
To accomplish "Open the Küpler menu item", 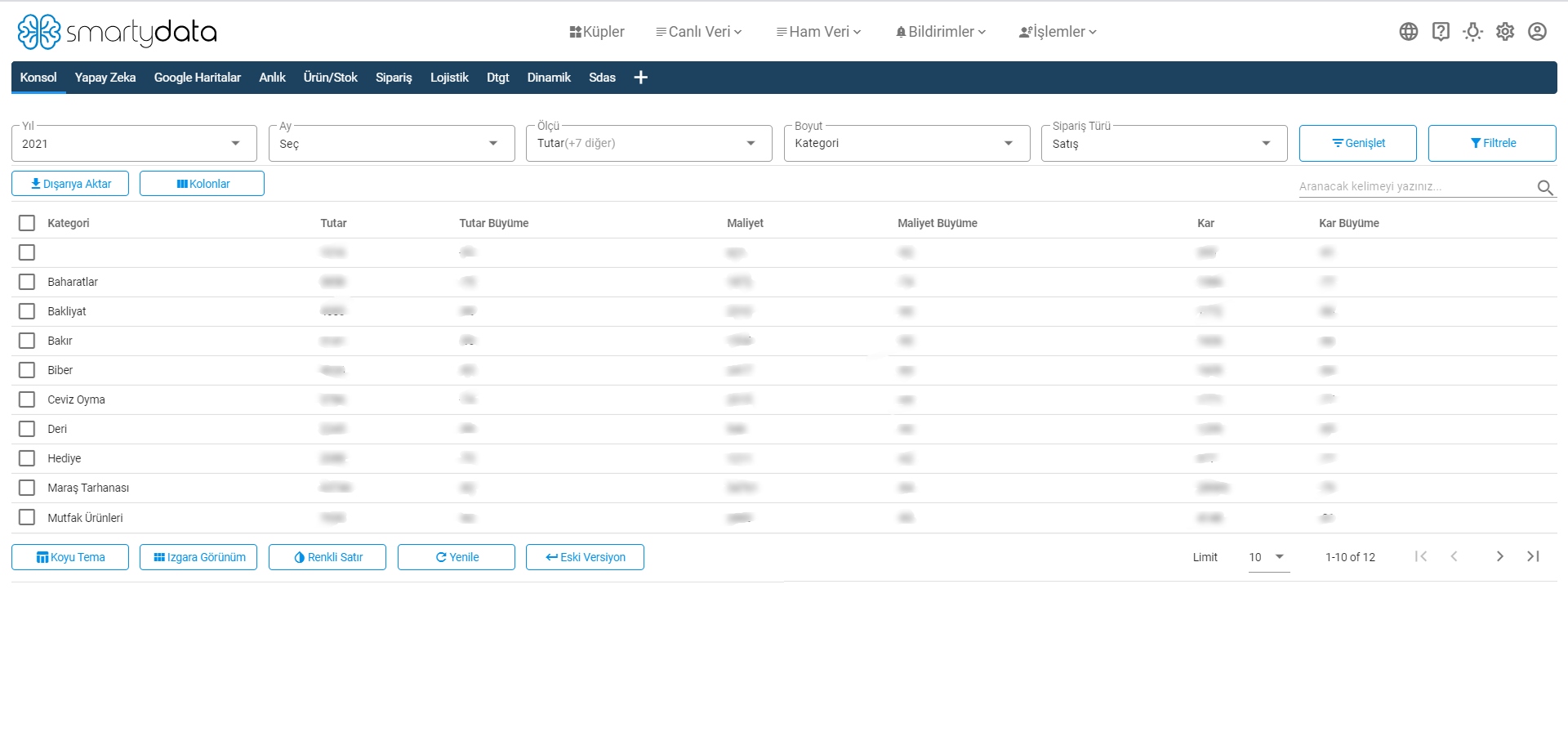I will point(597,32).
